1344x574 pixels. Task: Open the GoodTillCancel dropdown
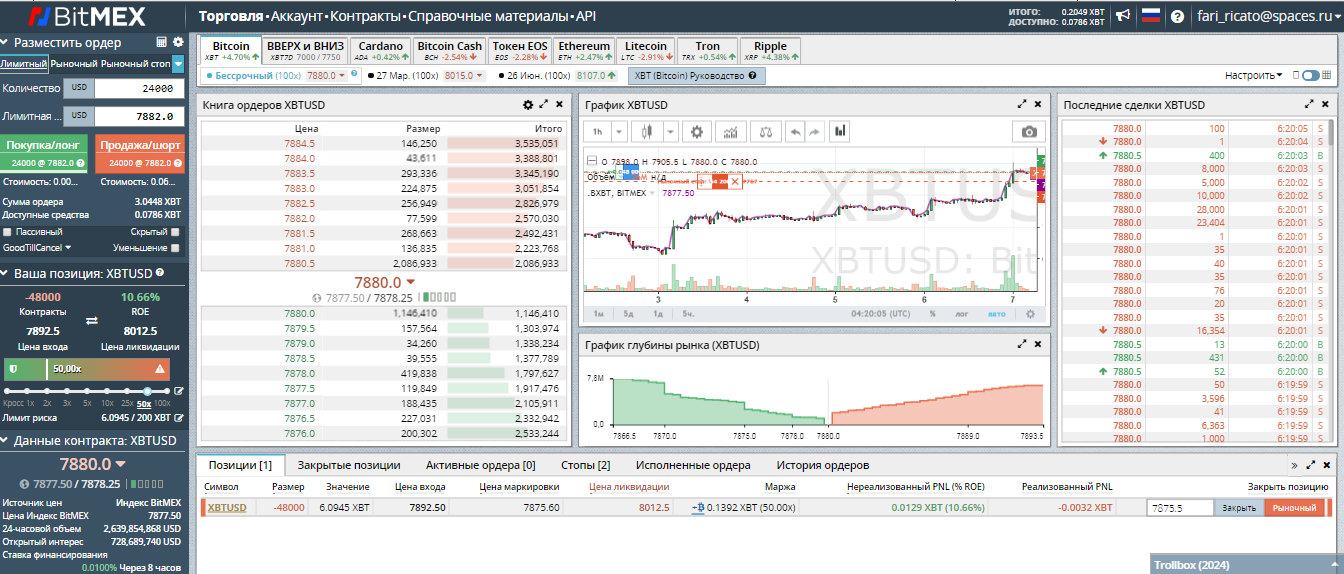click(x=37, y=247)
